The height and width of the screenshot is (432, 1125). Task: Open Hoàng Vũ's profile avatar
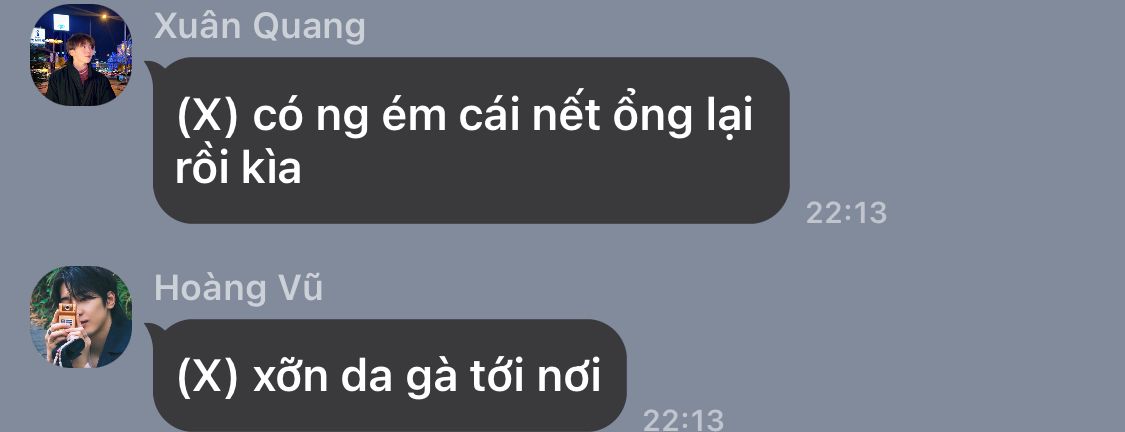click(x=80, y=317)
